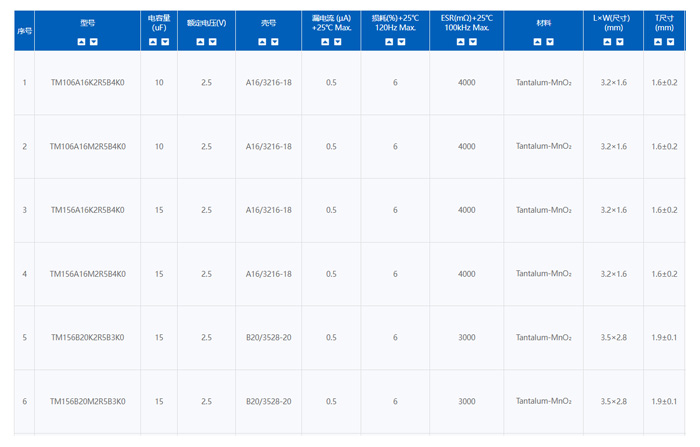Sort 壳号 column ascending
This screenshot has height=447, width=700.
click(x=262, y=42)
